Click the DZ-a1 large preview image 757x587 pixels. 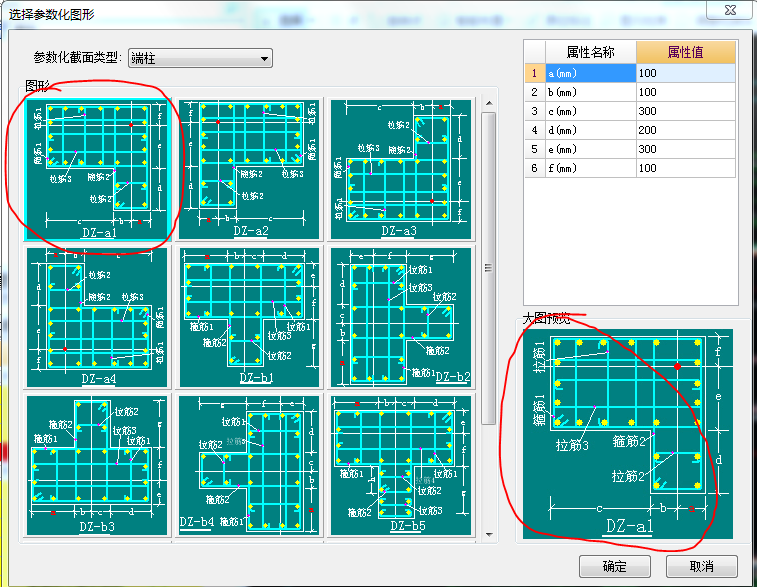pos(628,434)
